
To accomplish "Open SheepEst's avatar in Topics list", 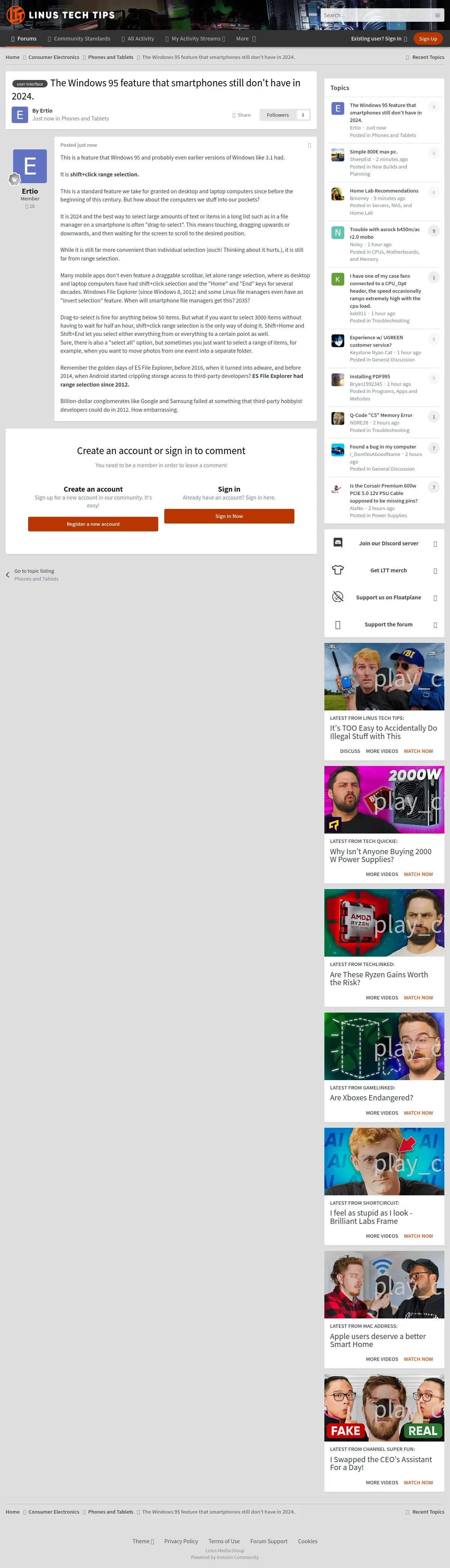I will tap(337, 155).
